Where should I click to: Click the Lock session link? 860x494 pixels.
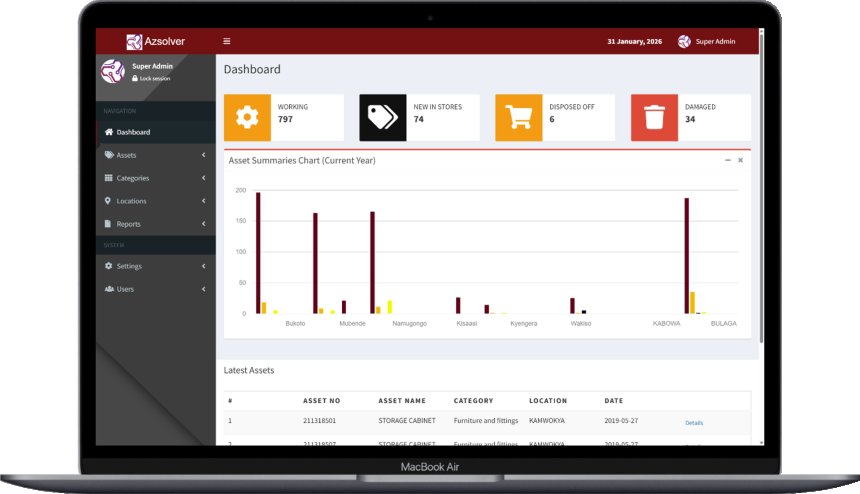(x=151, y=78)
